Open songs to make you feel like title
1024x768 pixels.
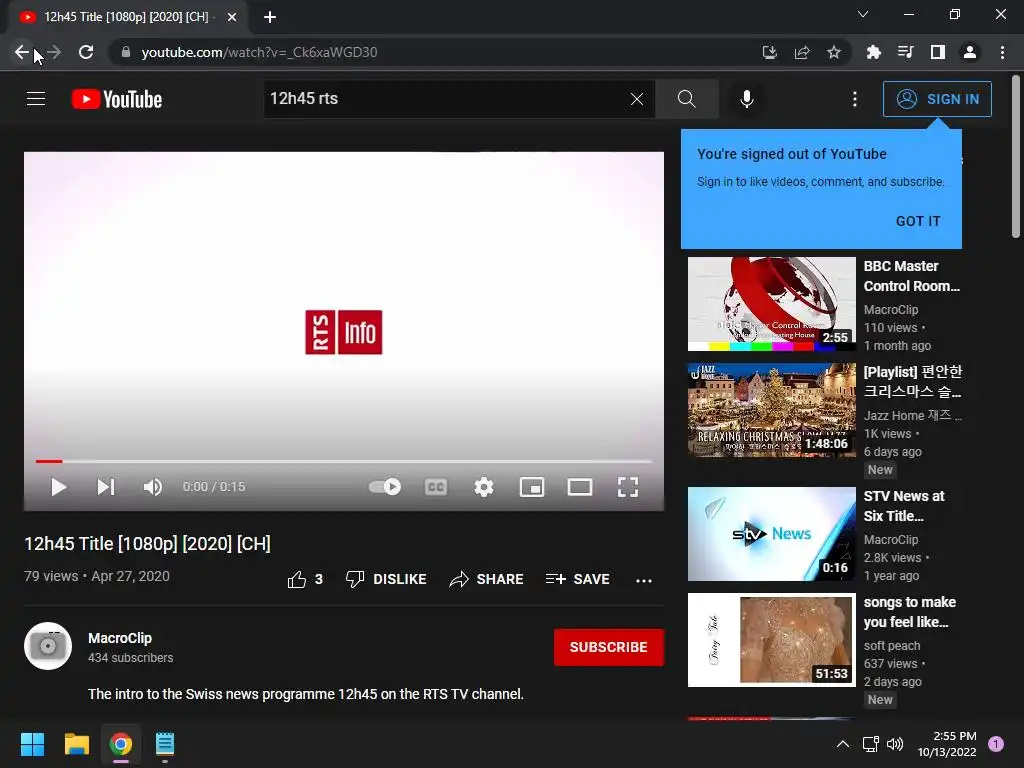[910, 612]
